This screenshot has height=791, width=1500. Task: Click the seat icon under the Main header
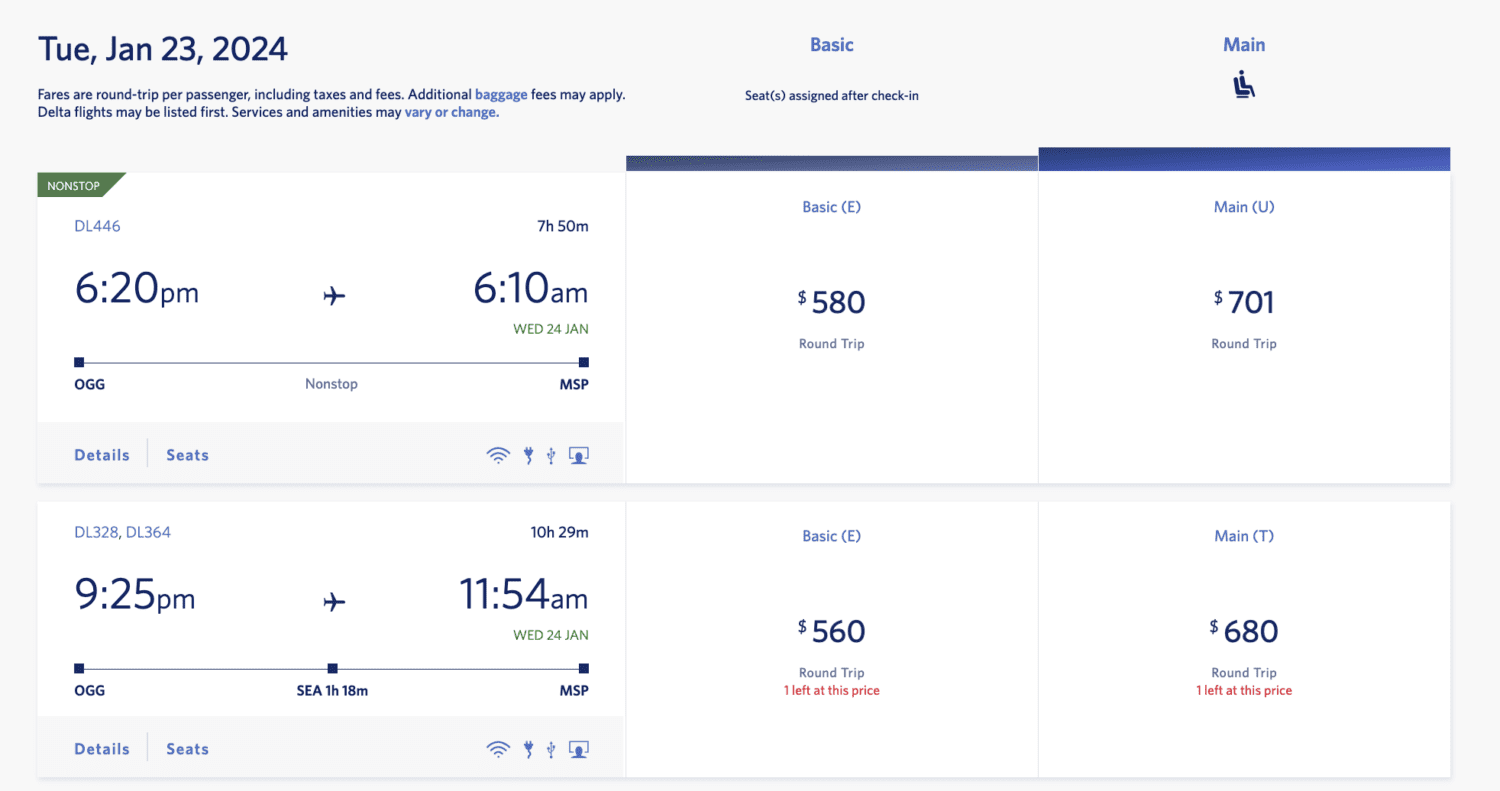pos(1243,86)
